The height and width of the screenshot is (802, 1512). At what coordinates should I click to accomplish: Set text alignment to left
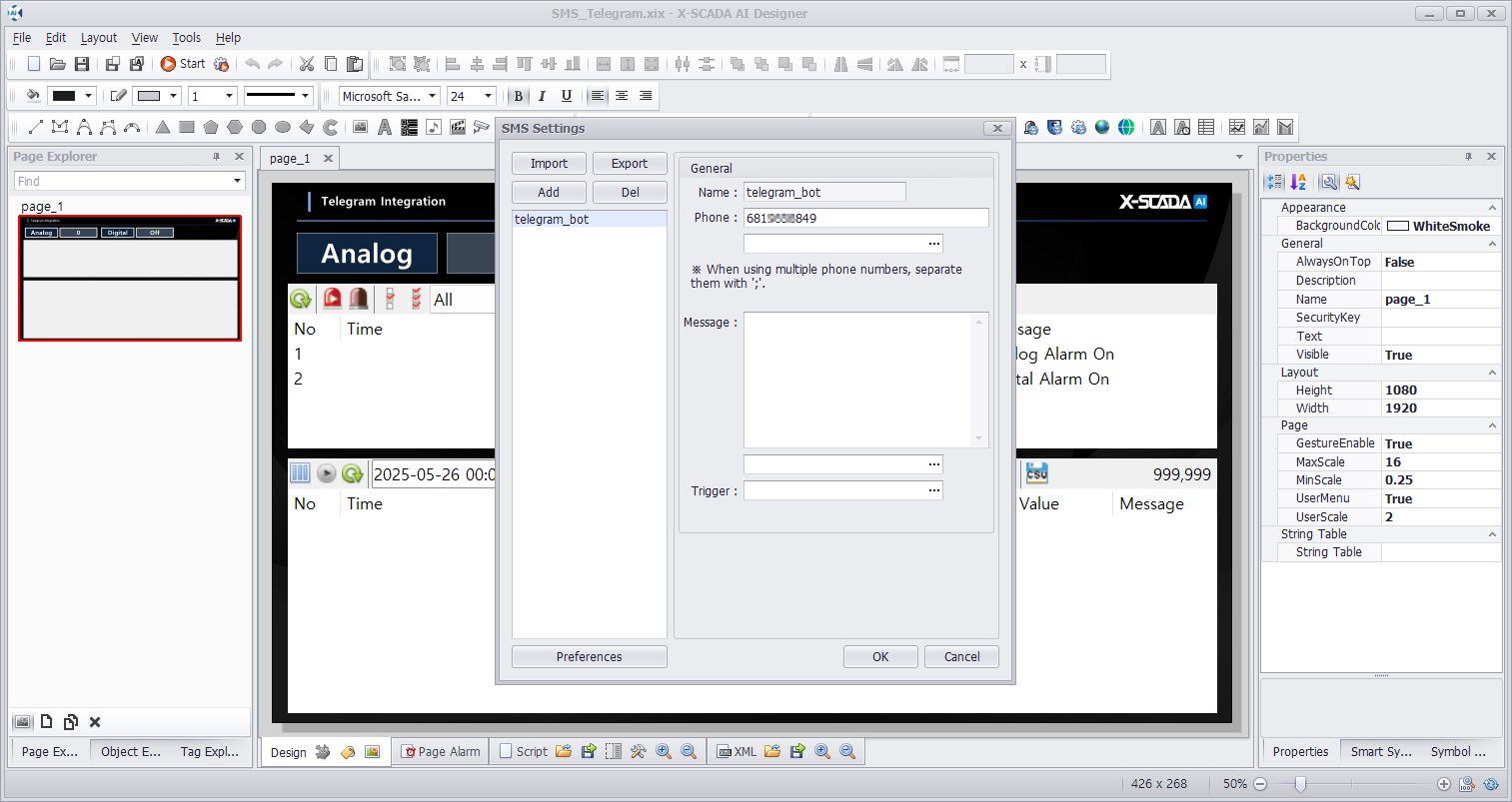click(598, 96)
